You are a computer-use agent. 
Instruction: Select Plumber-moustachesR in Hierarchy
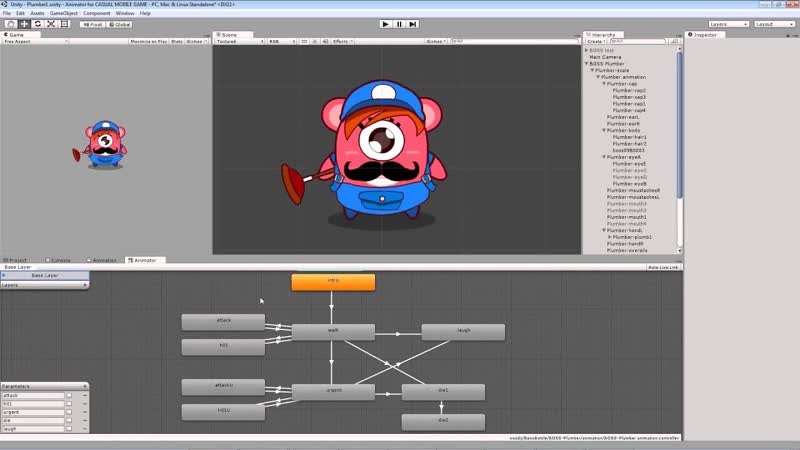(x=633, y=190)
